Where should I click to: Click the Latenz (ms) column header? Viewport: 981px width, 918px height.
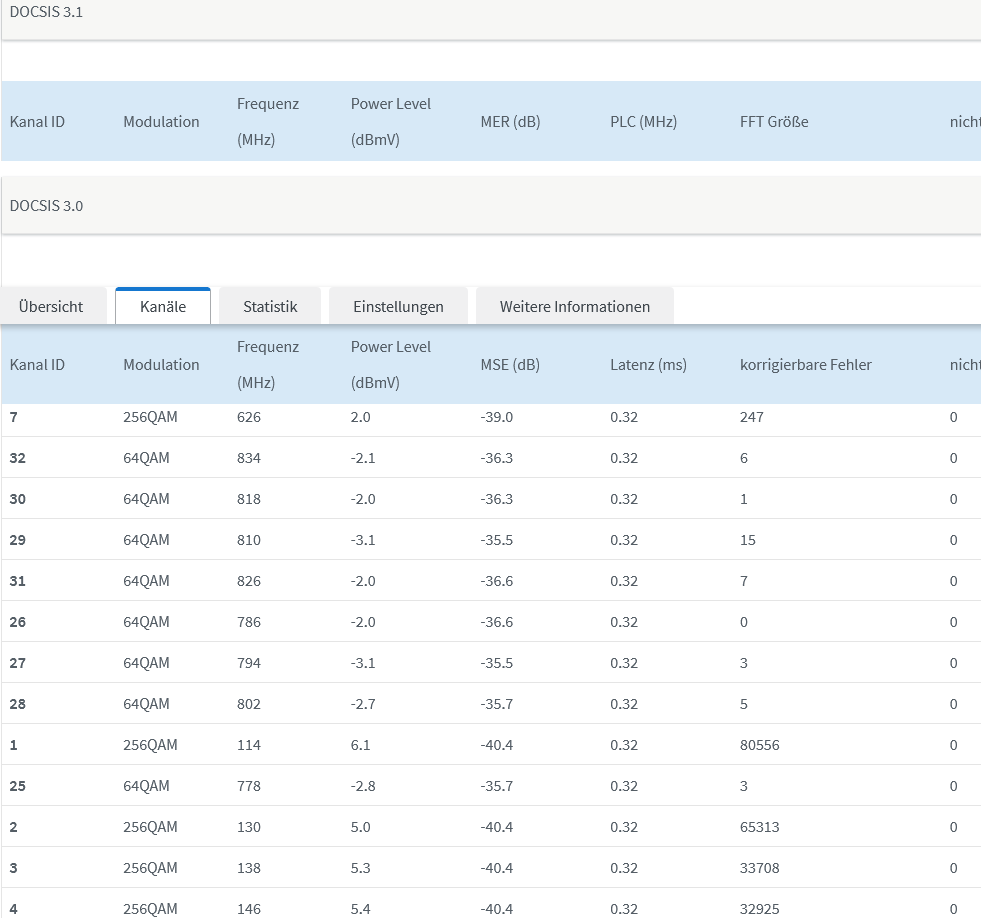pyautogui.click(x=648, y=365)
